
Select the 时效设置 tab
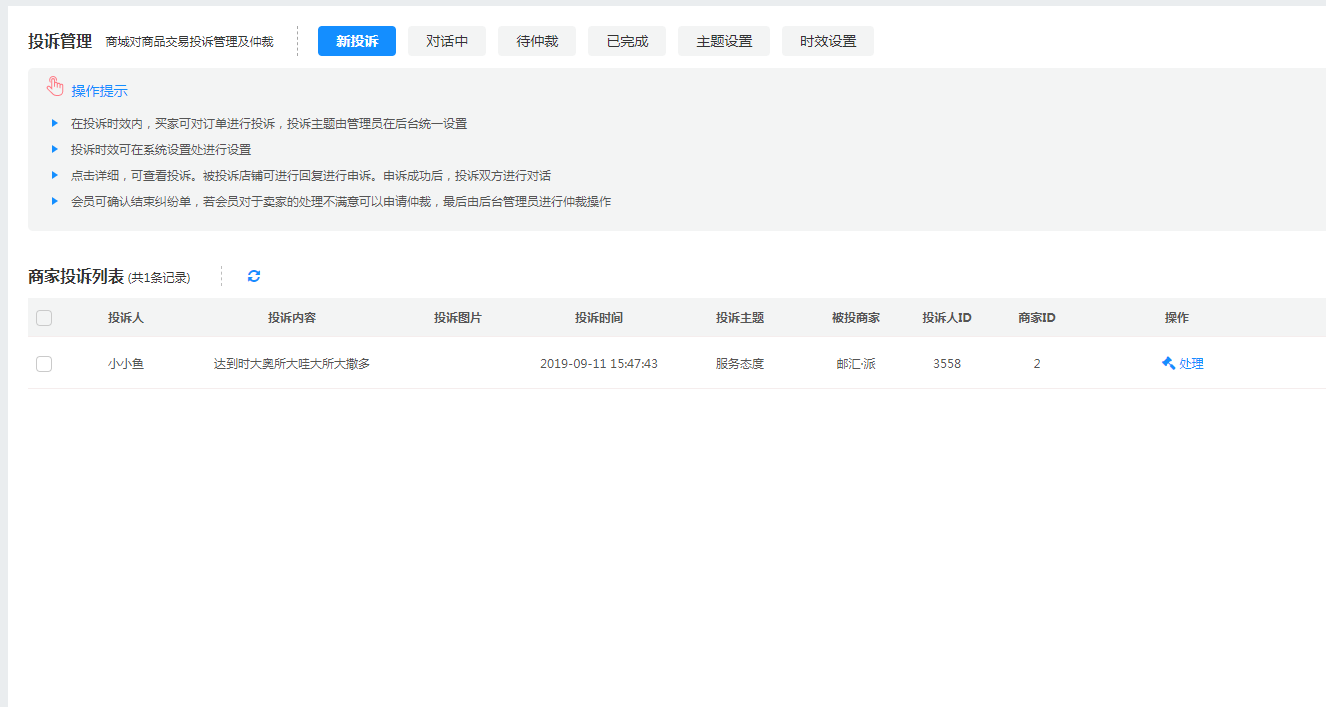point(828,41)
